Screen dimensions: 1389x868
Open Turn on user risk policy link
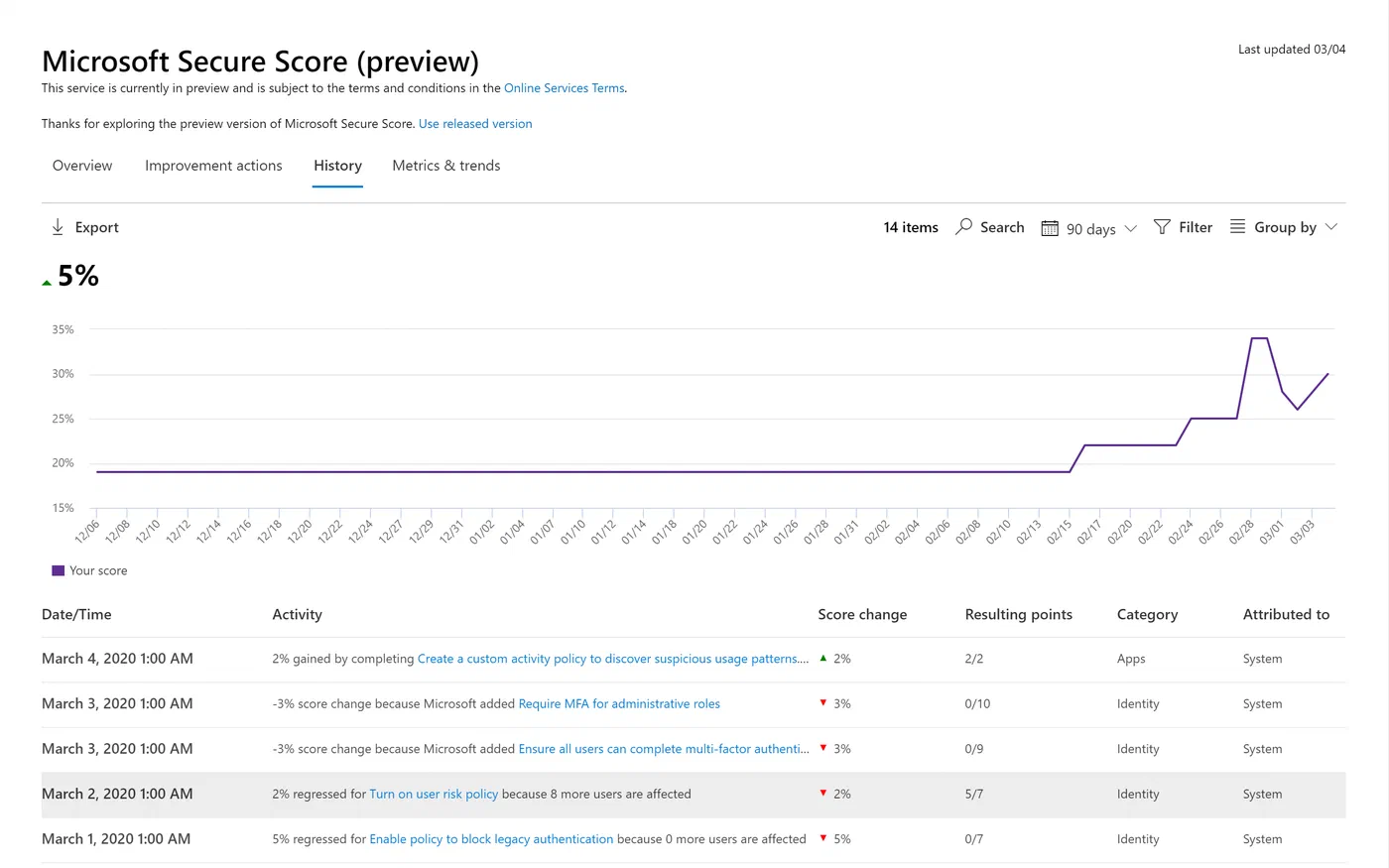[x=434, y=795]
